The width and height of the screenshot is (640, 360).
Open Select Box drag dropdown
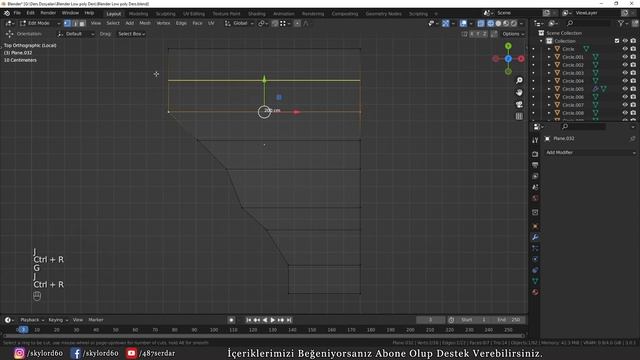click(131, 34)
